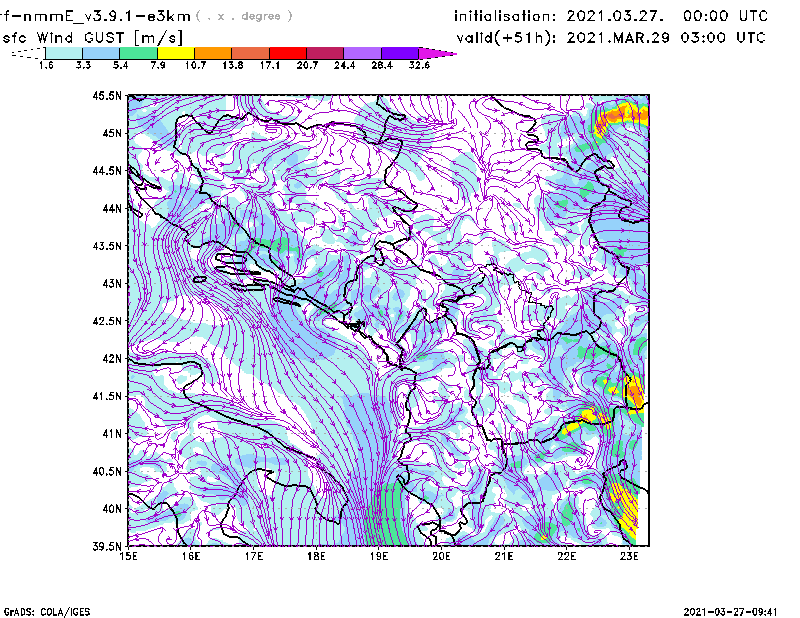Click the light blue 3.3–5.4 legend swatch

tap(101, 53)
